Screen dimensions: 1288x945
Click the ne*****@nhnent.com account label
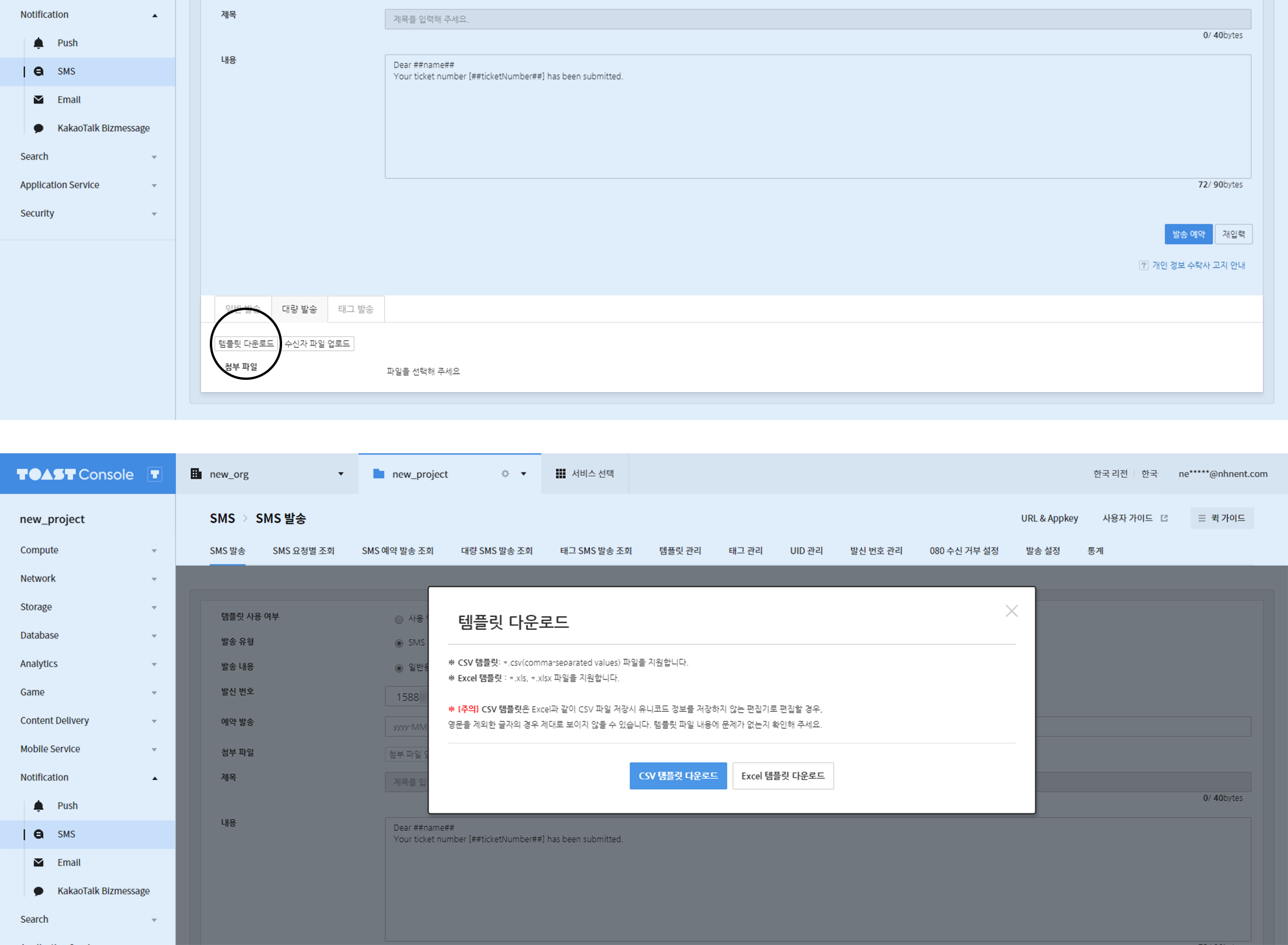1223,474
